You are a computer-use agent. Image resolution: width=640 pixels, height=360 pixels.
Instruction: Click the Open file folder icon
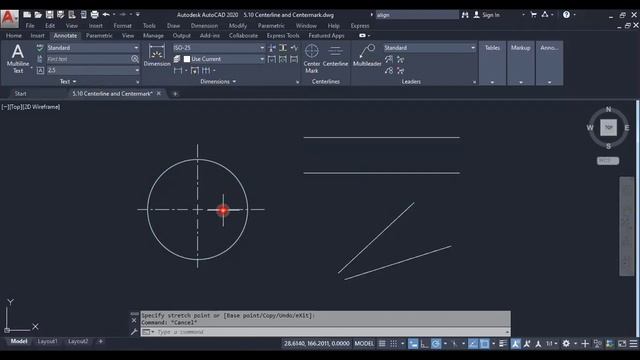point(38,15)
